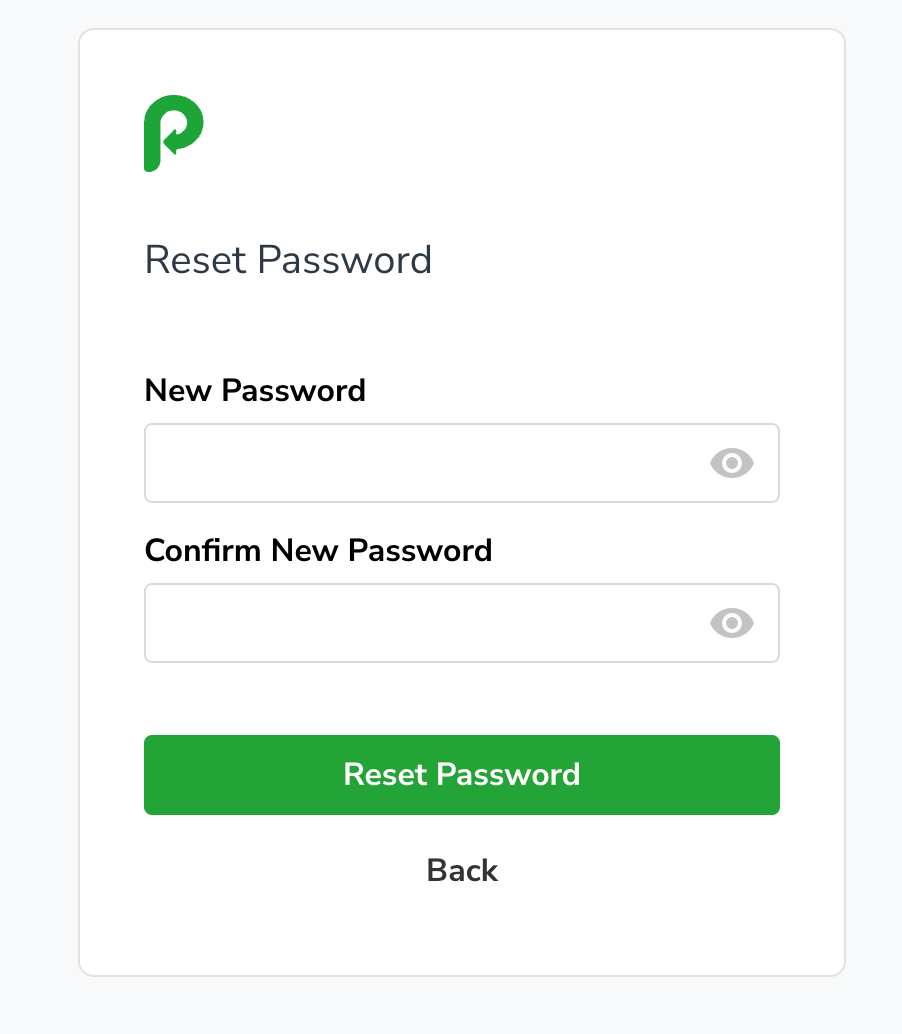Click the green Reset Password button
The image size is (902, 1034).
[462, 775]
